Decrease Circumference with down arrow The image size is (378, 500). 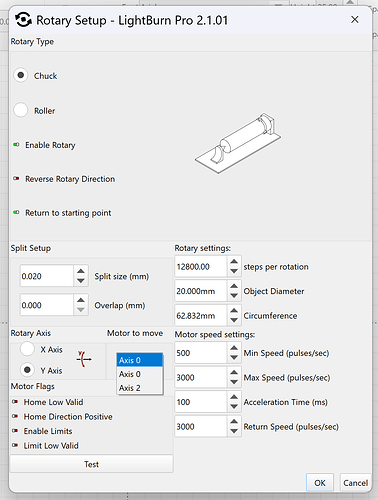click(234, 320)
